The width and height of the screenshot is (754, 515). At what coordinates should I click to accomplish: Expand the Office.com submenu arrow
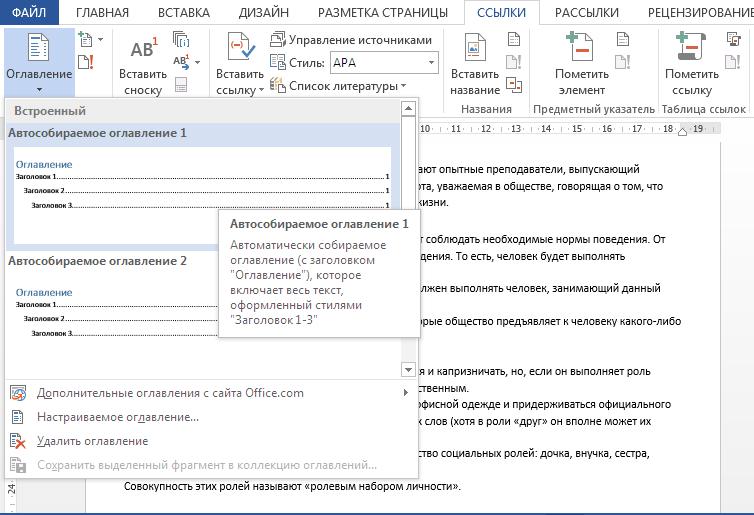[x=406, y=393]
